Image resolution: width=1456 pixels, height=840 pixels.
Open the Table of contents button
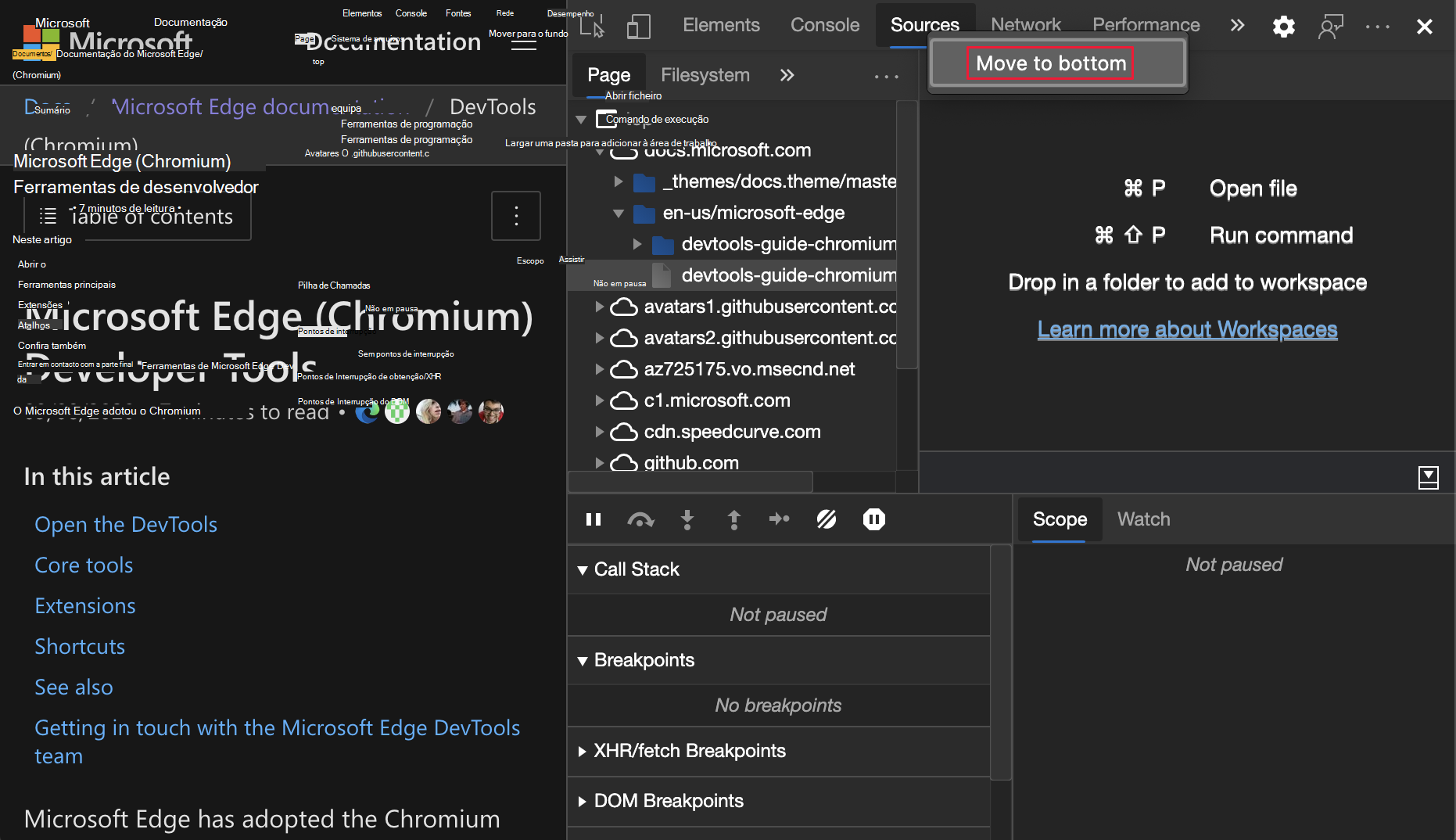[x=138, y=216]
